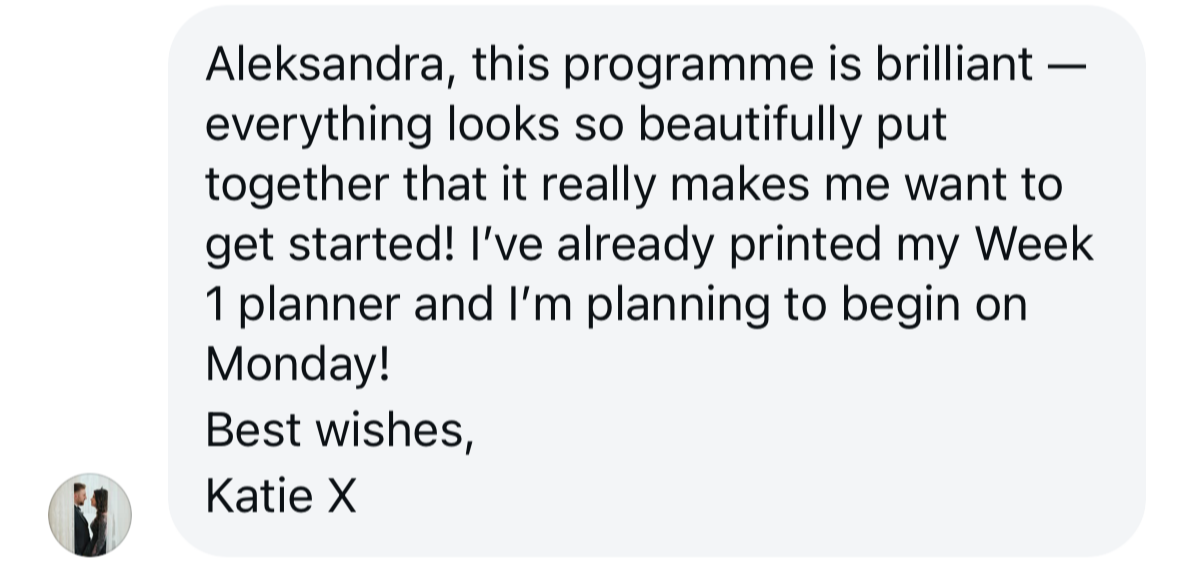Select the word "makes" in third line

click(x=740, y=185)
